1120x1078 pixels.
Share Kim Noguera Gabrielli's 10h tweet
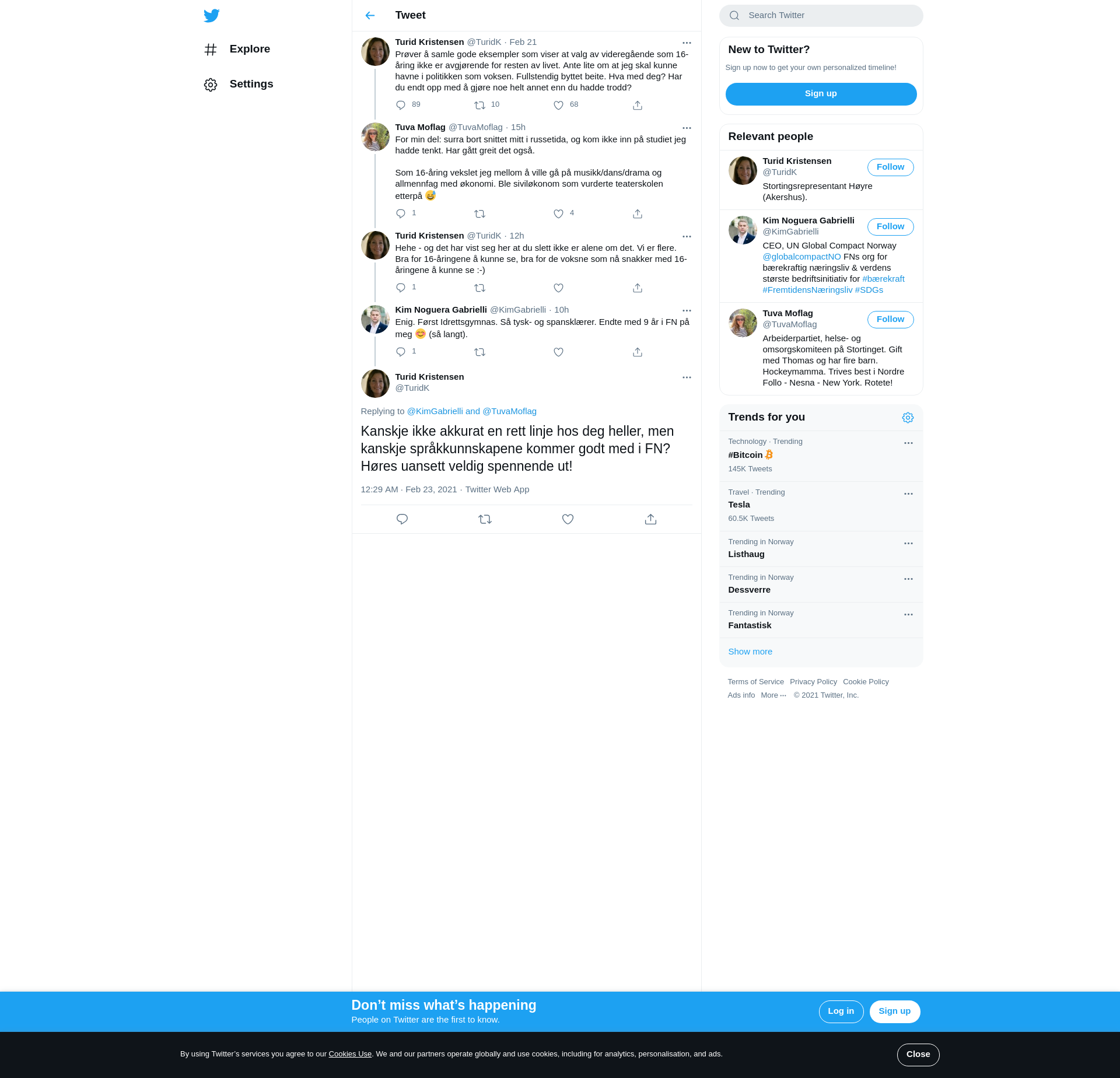click(638, 352)
